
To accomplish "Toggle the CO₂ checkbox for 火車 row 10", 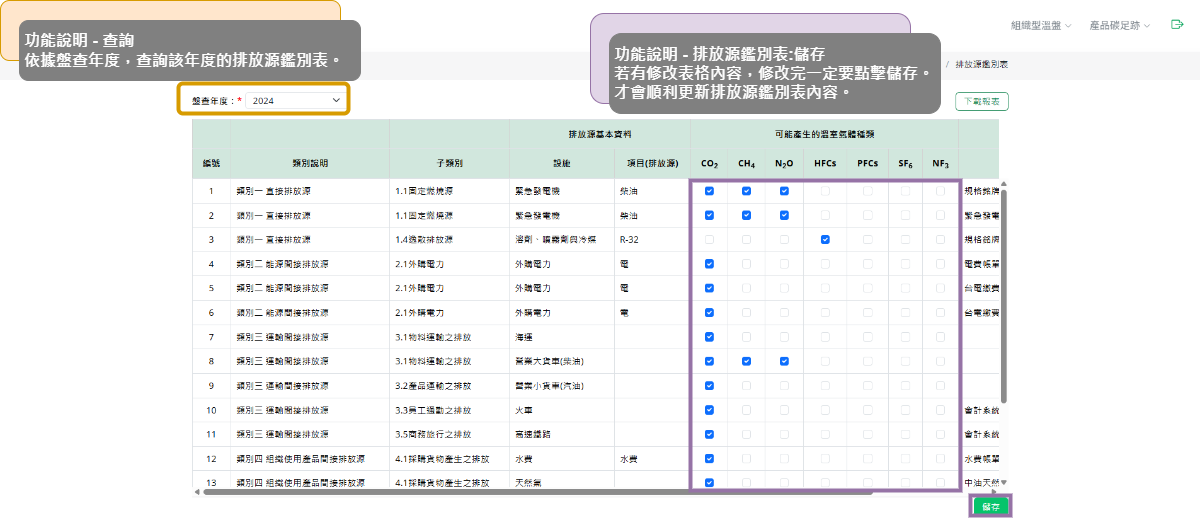I will click(x=709, y=410).
